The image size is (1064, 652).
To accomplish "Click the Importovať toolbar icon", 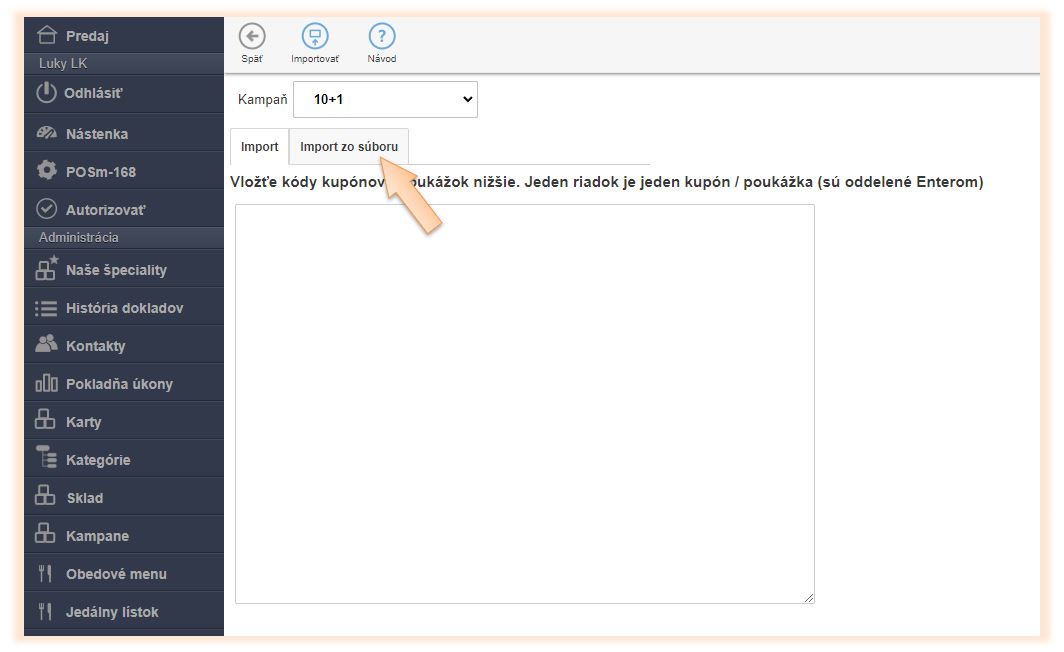I will (315, 37).
